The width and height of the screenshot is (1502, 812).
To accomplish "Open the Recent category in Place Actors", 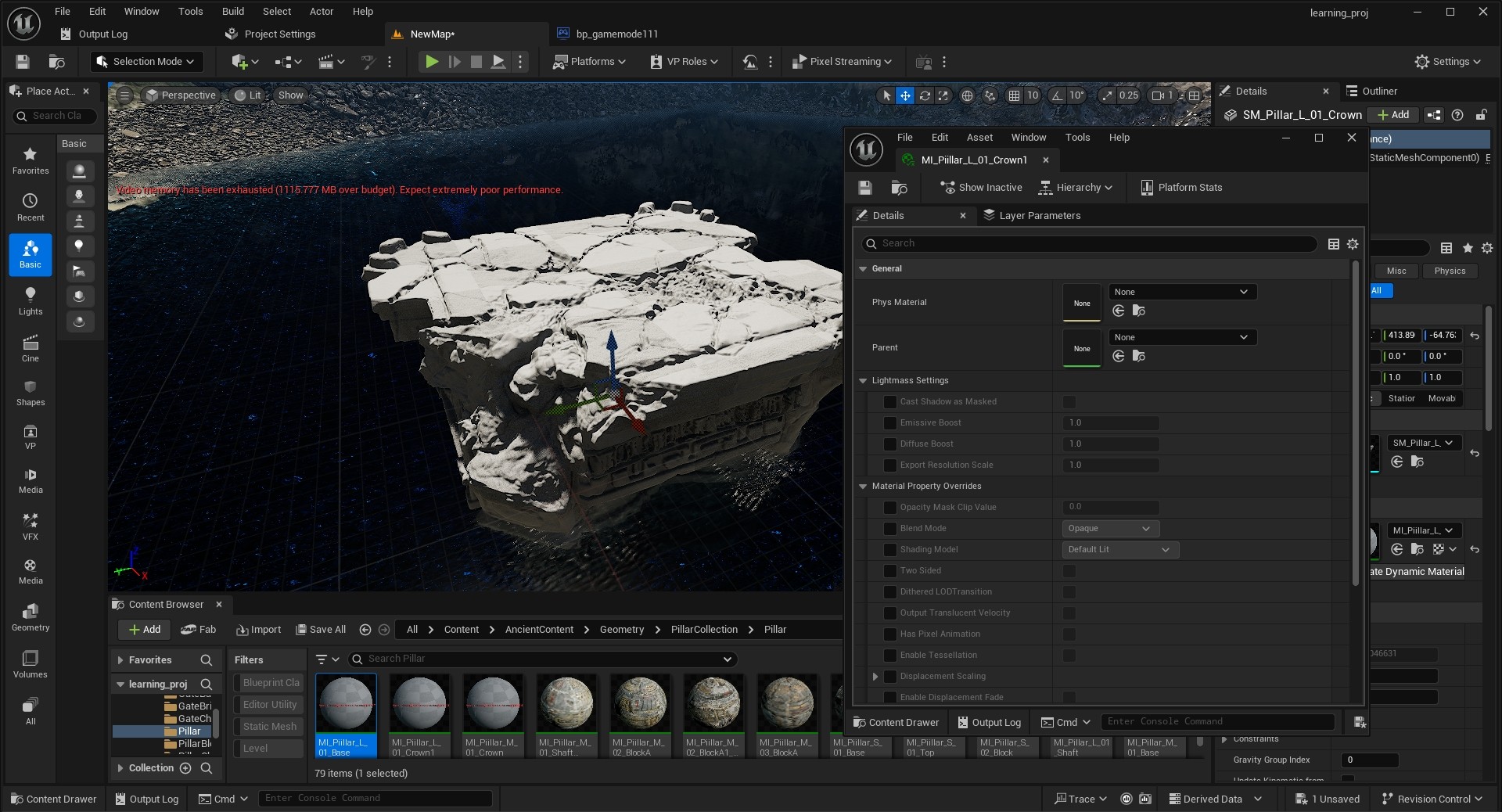I will (31, 207).
